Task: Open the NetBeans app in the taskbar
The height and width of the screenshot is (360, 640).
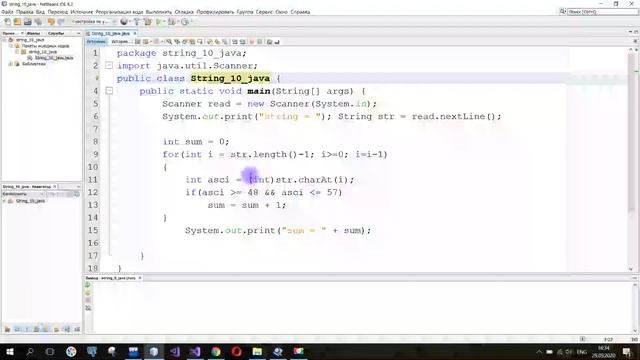Action: click(153, 351)
